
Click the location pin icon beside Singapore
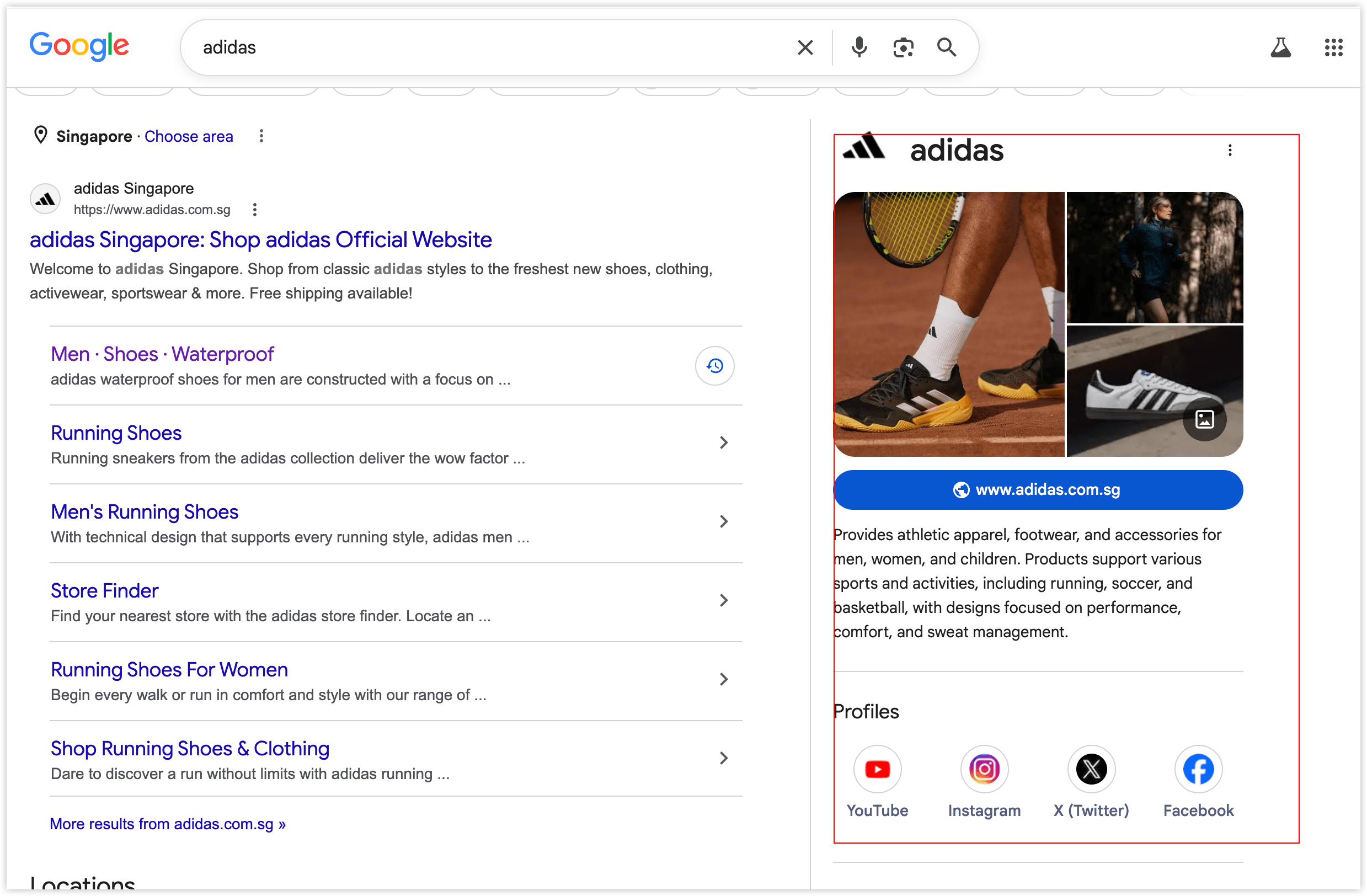point(40,135)
